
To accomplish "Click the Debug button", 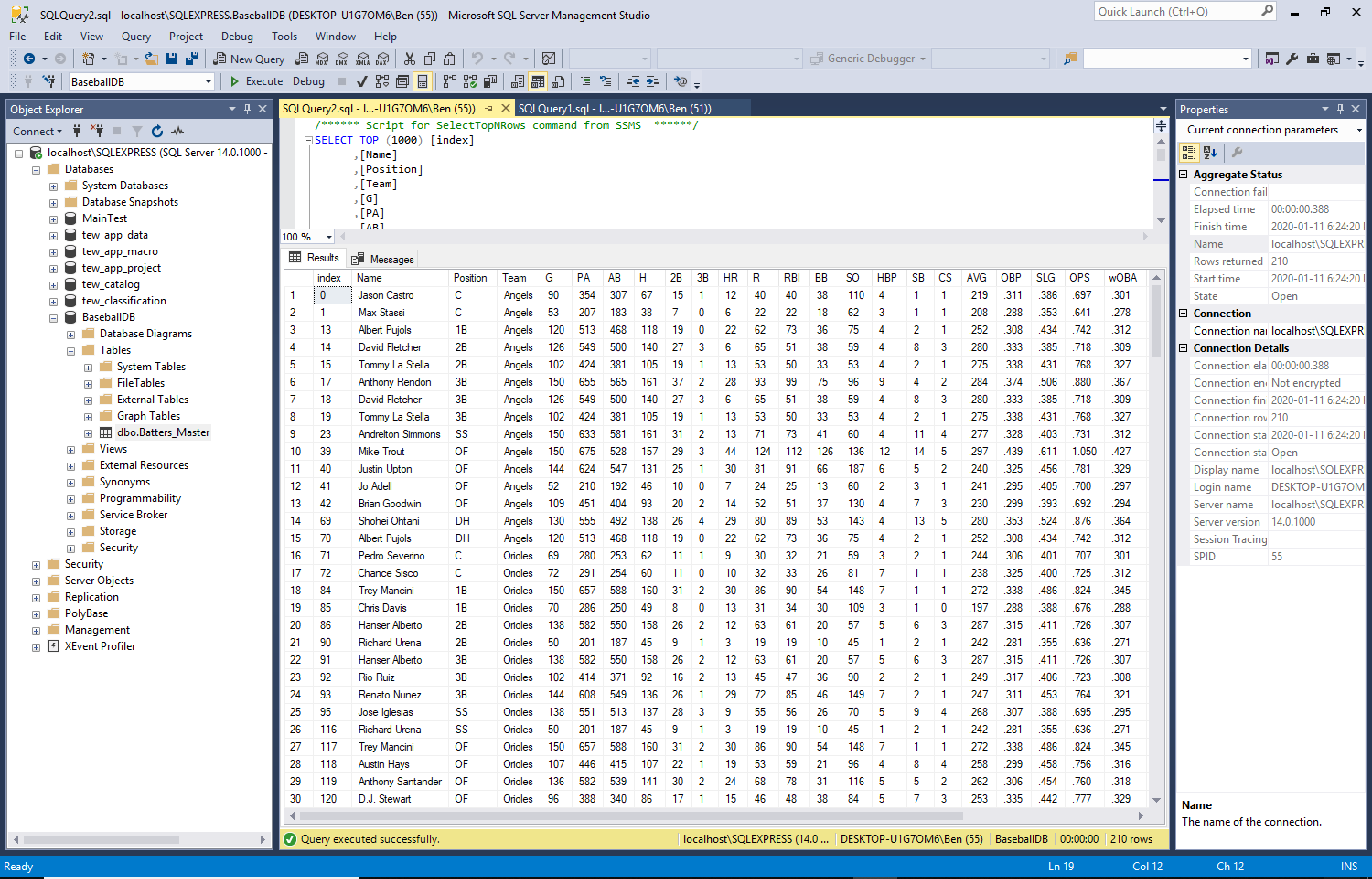I will (308, 82).
